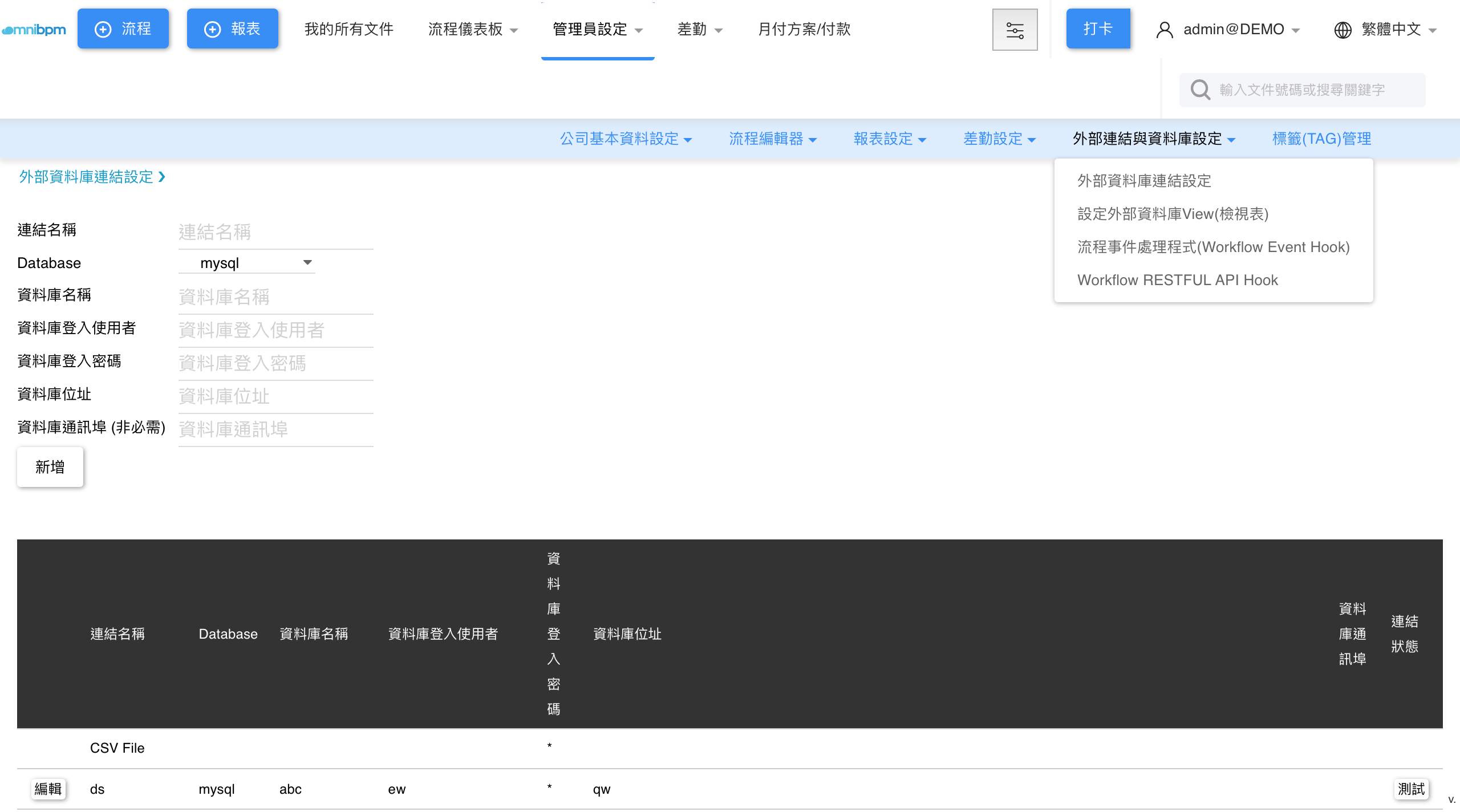
Task: Click the CSV File table row
Action: coord(730,748)
